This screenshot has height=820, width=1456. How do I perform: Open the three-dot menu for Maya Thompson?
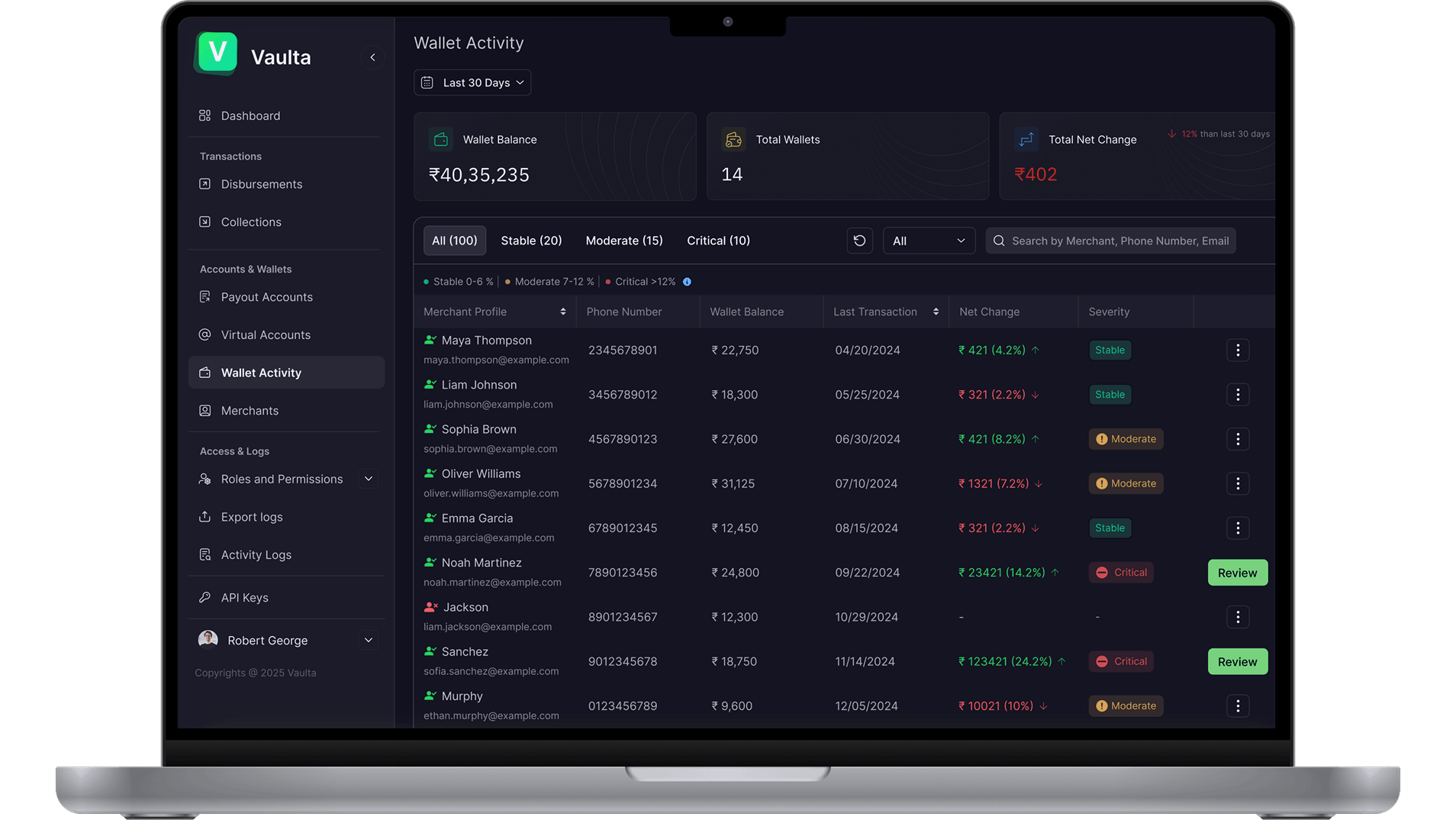[1237, 350]
